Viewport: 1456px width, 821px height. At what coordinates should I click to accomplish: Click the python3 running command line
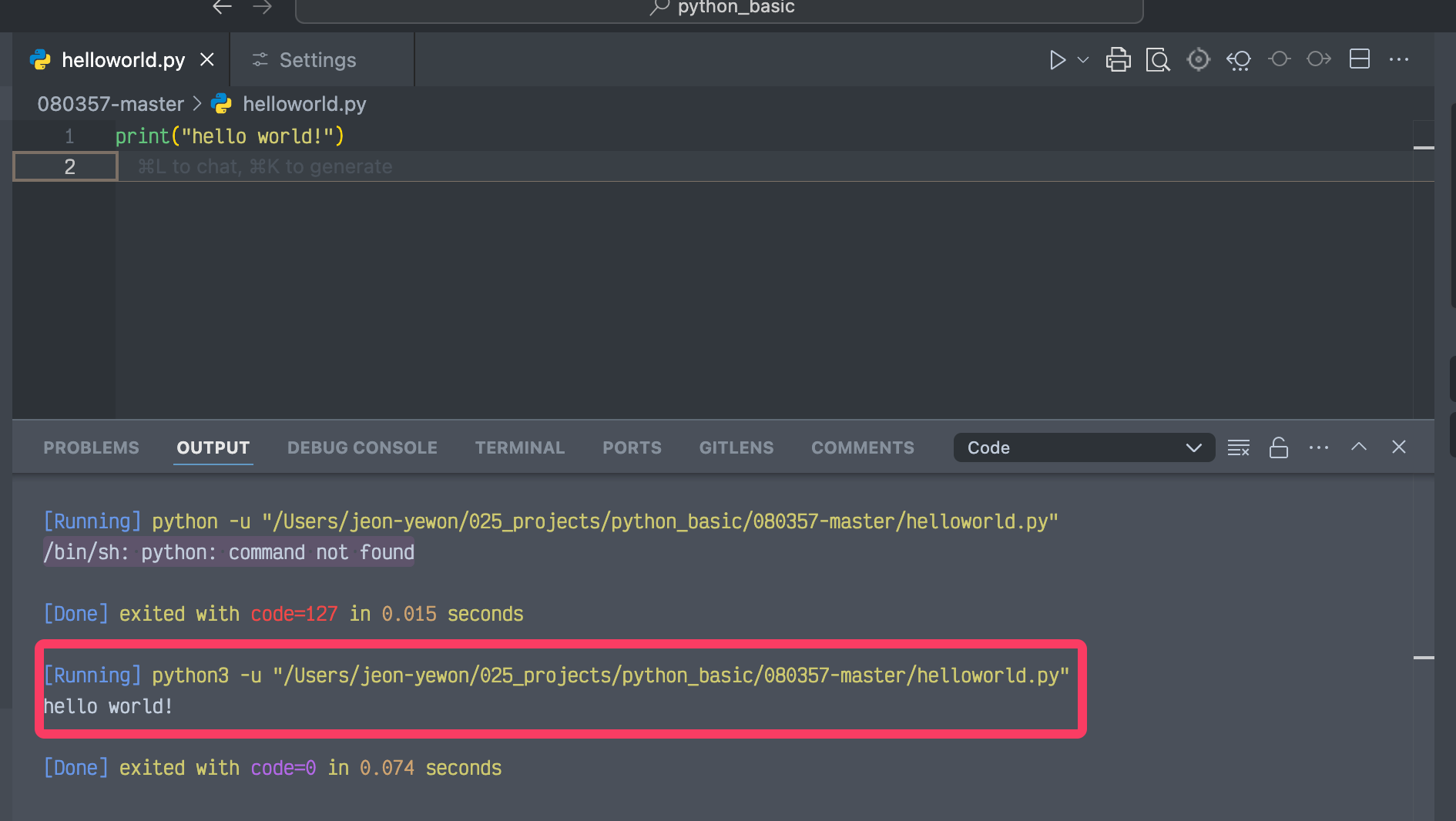click(x=556, y=675)
